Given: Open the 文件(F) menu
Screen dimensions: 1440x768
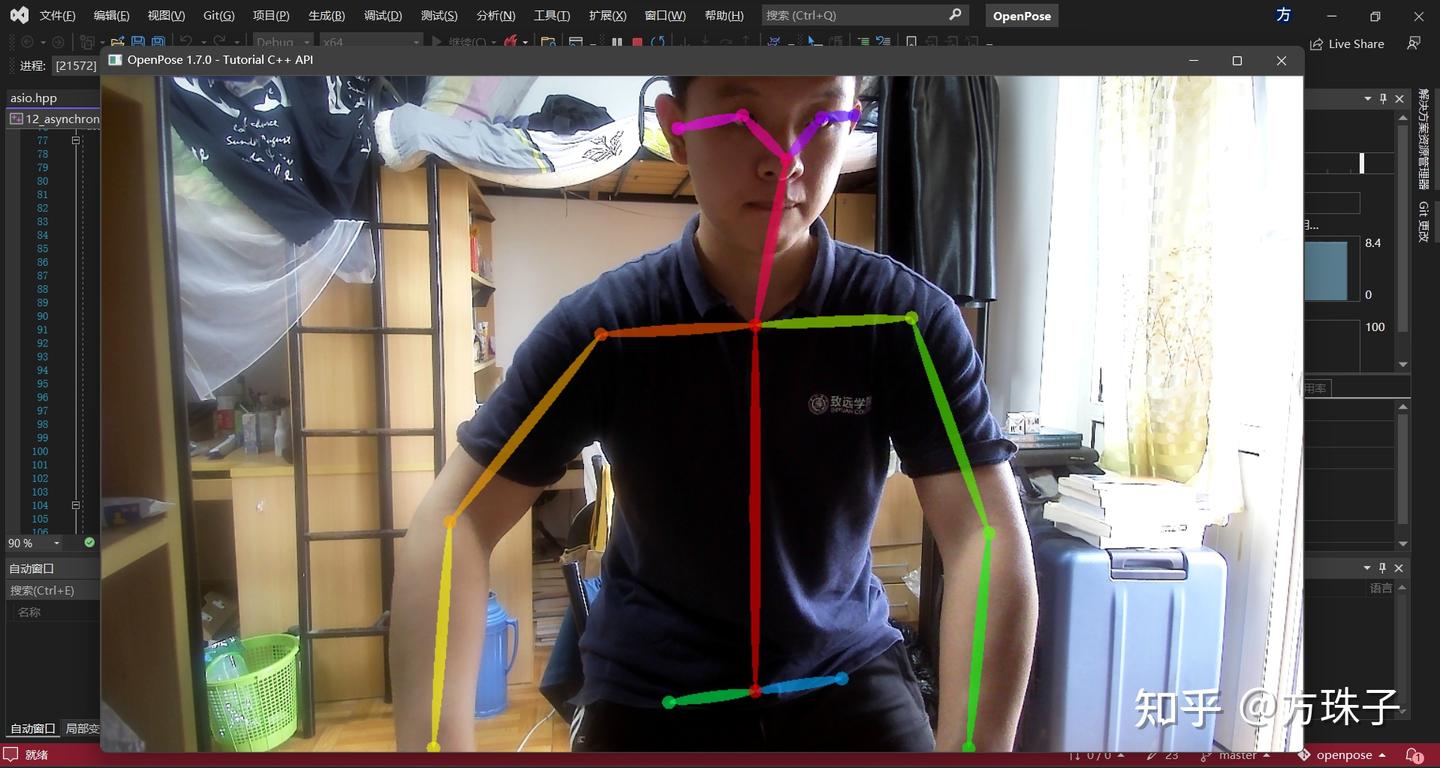Looking at the screenshot, I should 57,16.
